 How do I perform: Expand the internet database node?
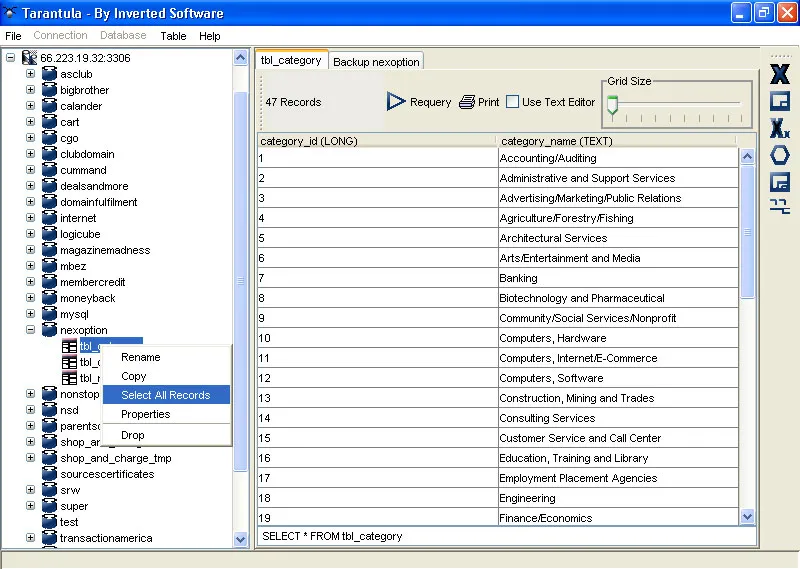click(x=30, y=218)
